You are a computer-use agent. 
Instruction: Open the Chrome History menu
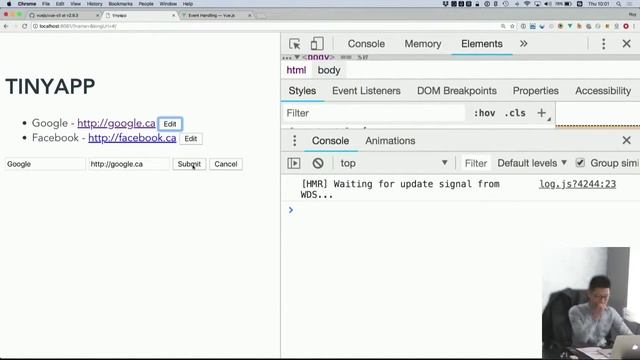94,4
